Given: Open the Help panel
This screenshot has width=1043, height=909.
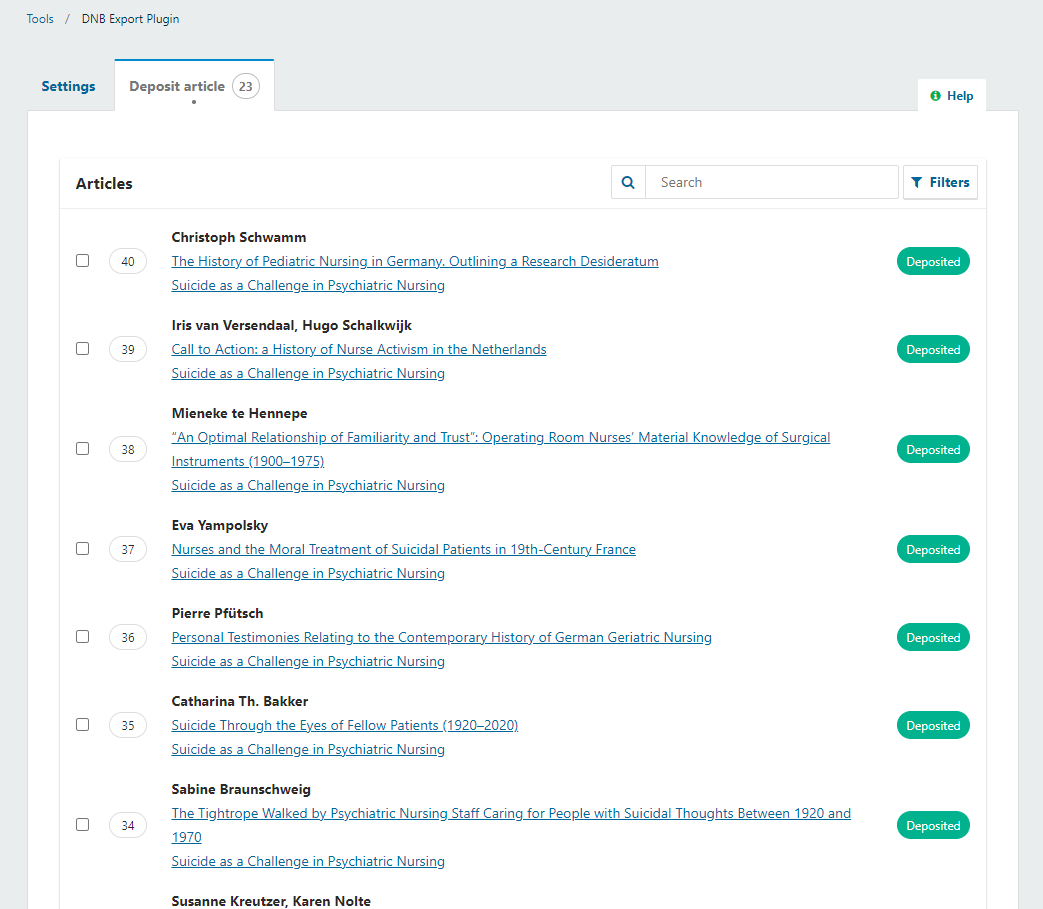Looking at the screenshot, I should (951, 96).
